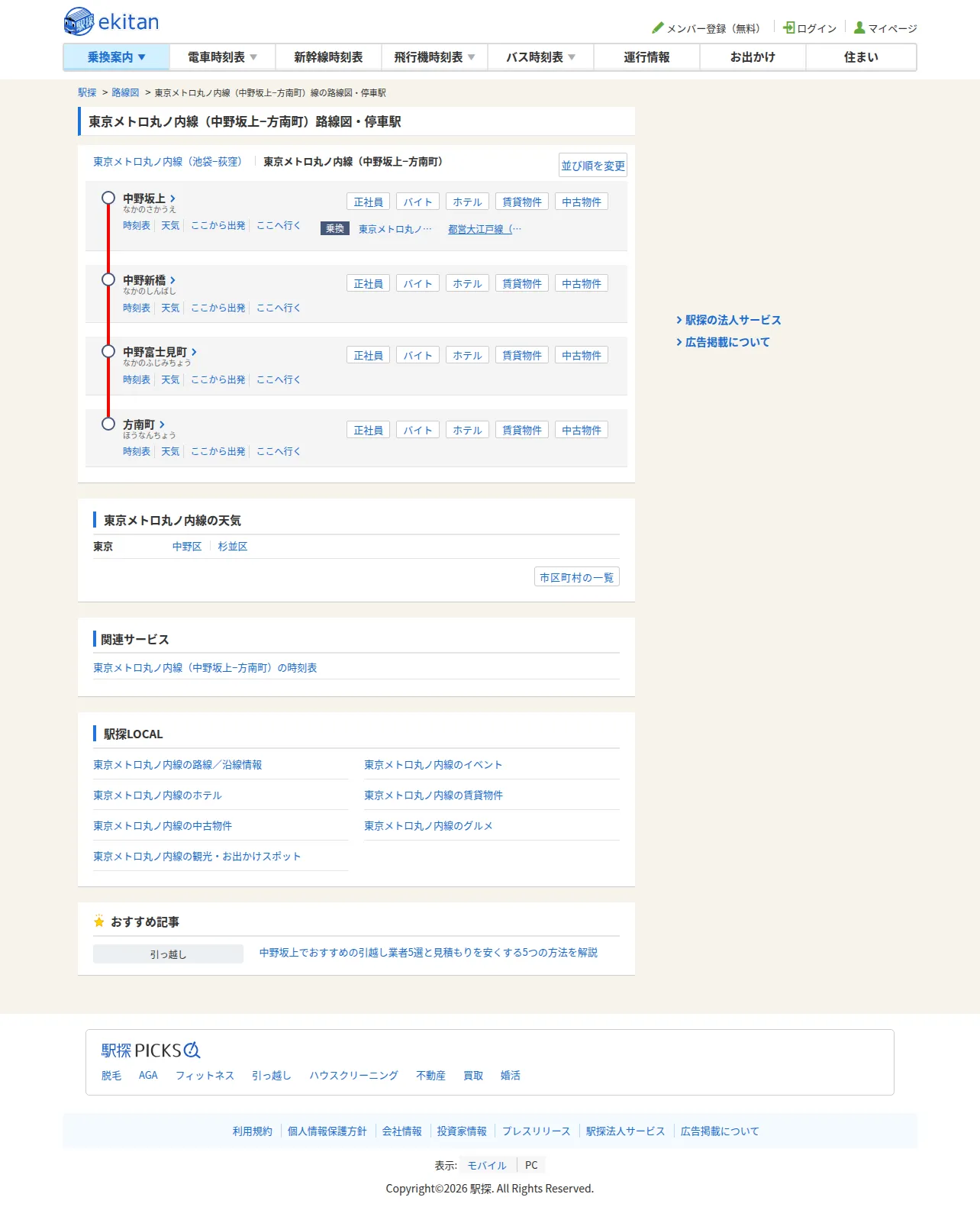Click the arrow before 広告掲載について in sidebar
This screenshot has height=1207, width=980.
tap(679, 342)
